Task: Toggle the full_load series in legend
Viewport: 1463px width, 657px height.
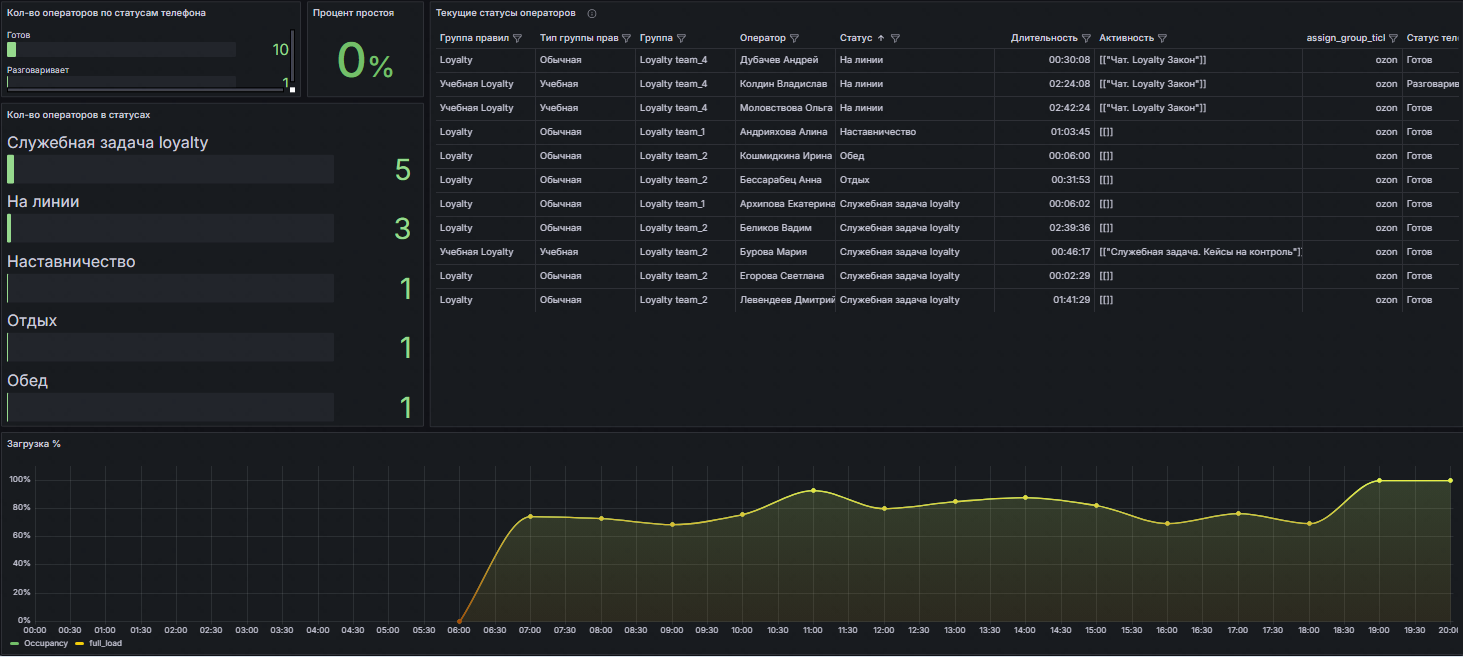Action: pyautogui.click(x=104, y=643)
